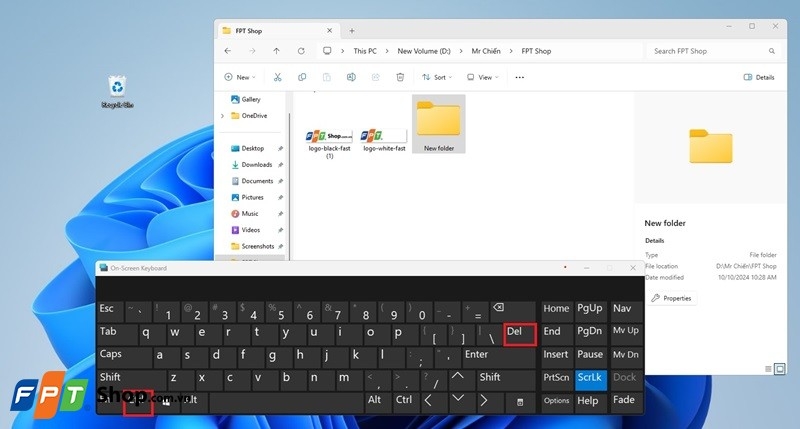Rename the selected folder via toolbar icon
The image size is (800, 429).
click(x=351, y=77)
